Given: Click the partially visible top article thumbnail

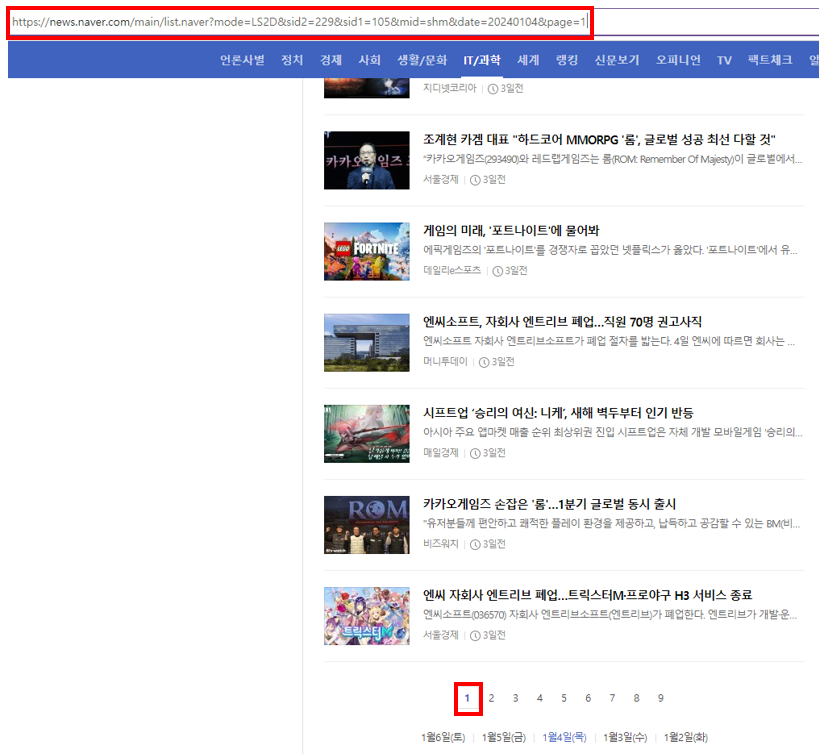Looking at the screenshot, I should [367, 88].
